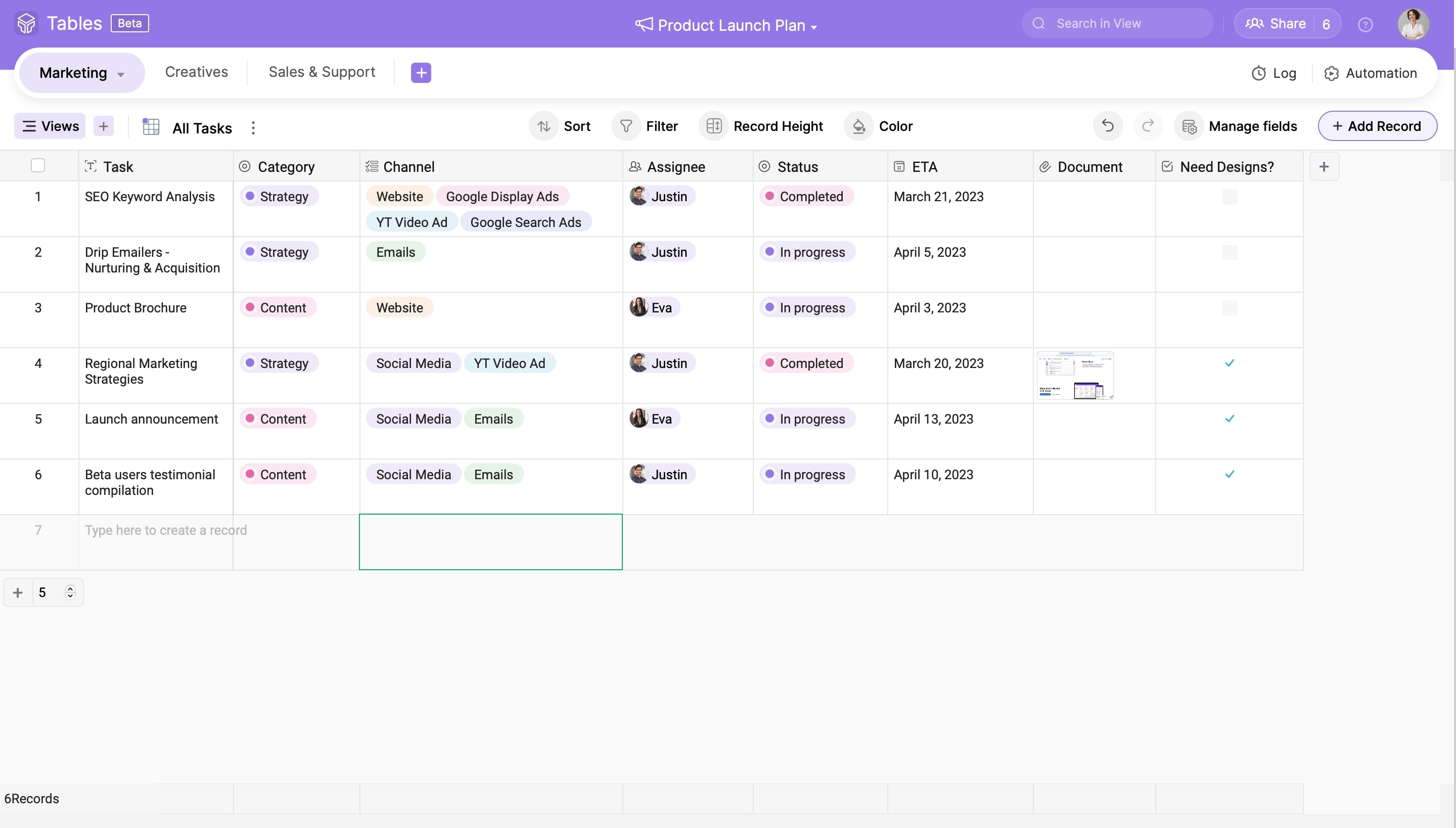Screen dimensions: 1456x828
Task: Open All Tasks view options menu
Action: click(x=253, y=127)
